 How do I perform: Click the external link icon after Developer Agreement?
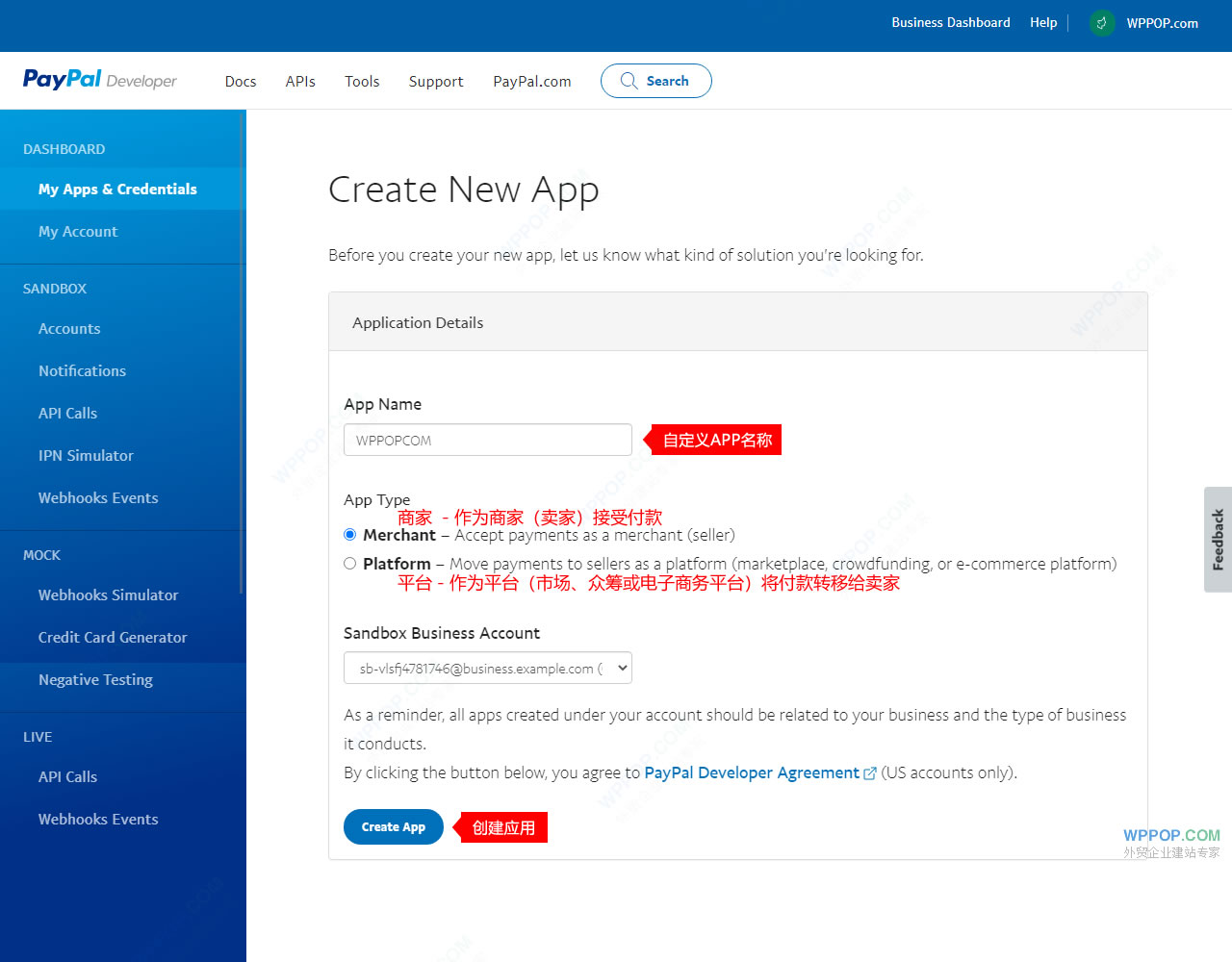point(870,773)
